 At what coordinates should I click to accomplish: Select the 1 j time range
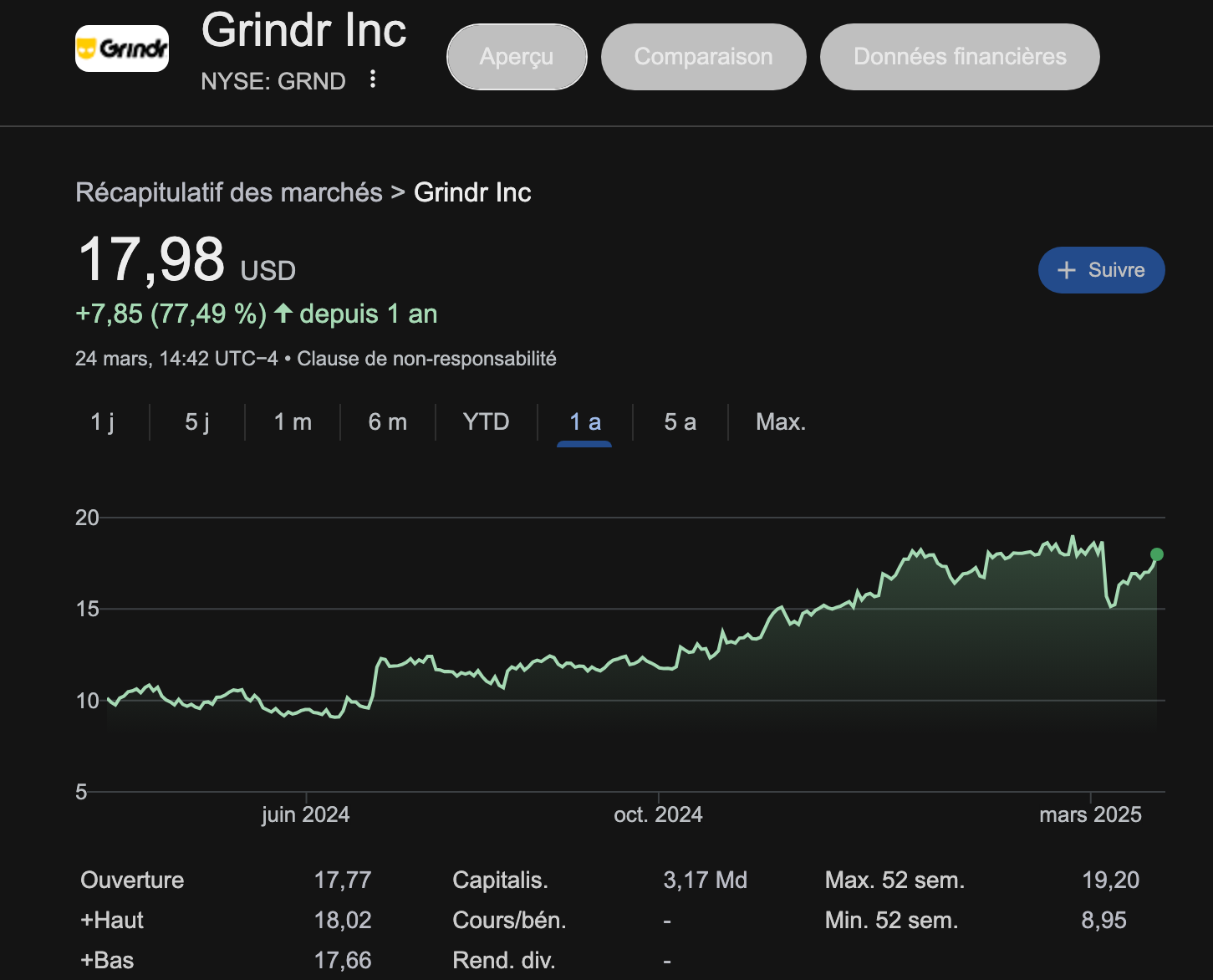(x=102, y=422)
